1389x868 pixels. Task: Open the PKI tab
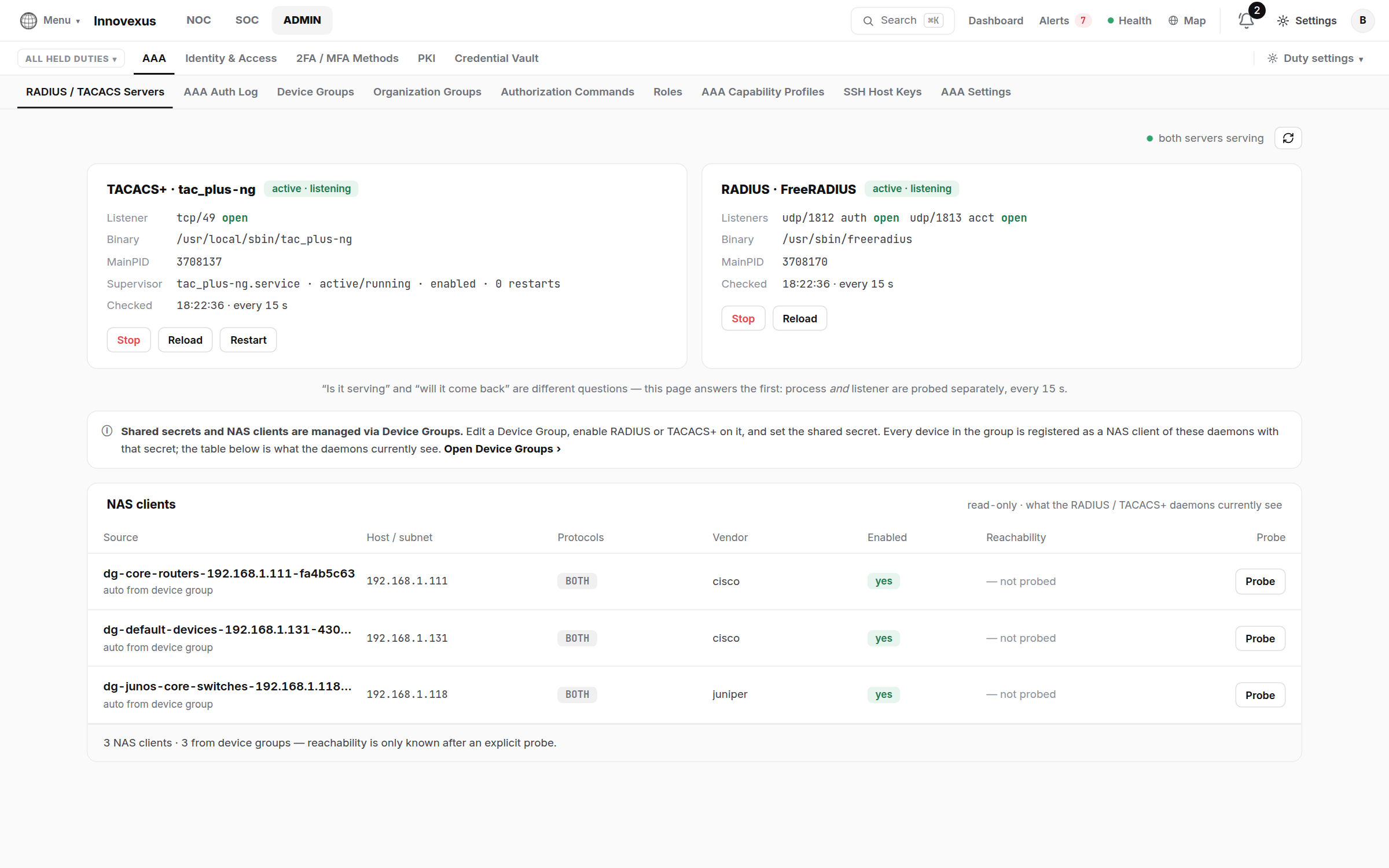(x=427, y=58)
